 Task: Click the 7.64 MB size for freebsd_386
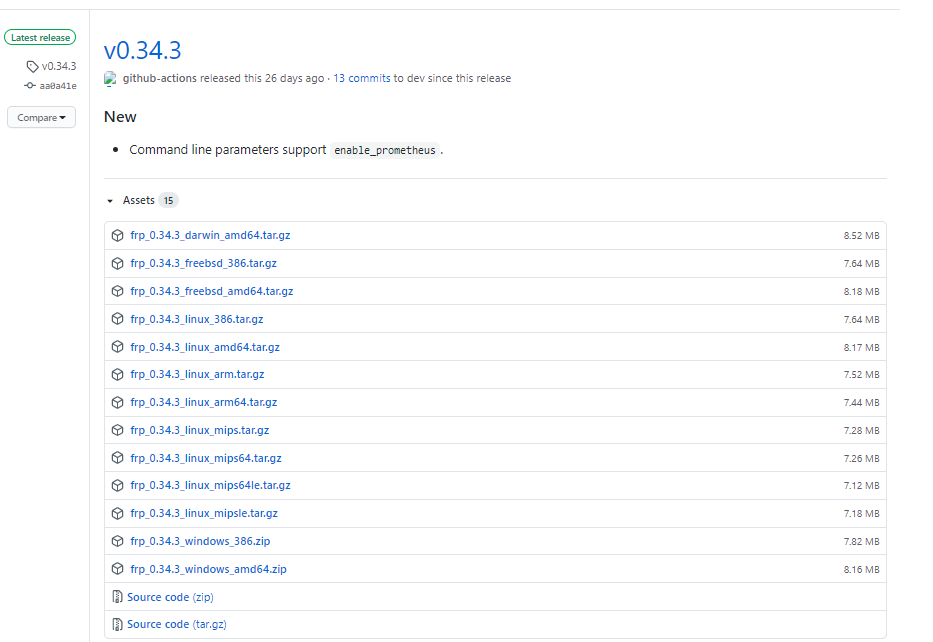pyautogui.click(x=861, y=264)
